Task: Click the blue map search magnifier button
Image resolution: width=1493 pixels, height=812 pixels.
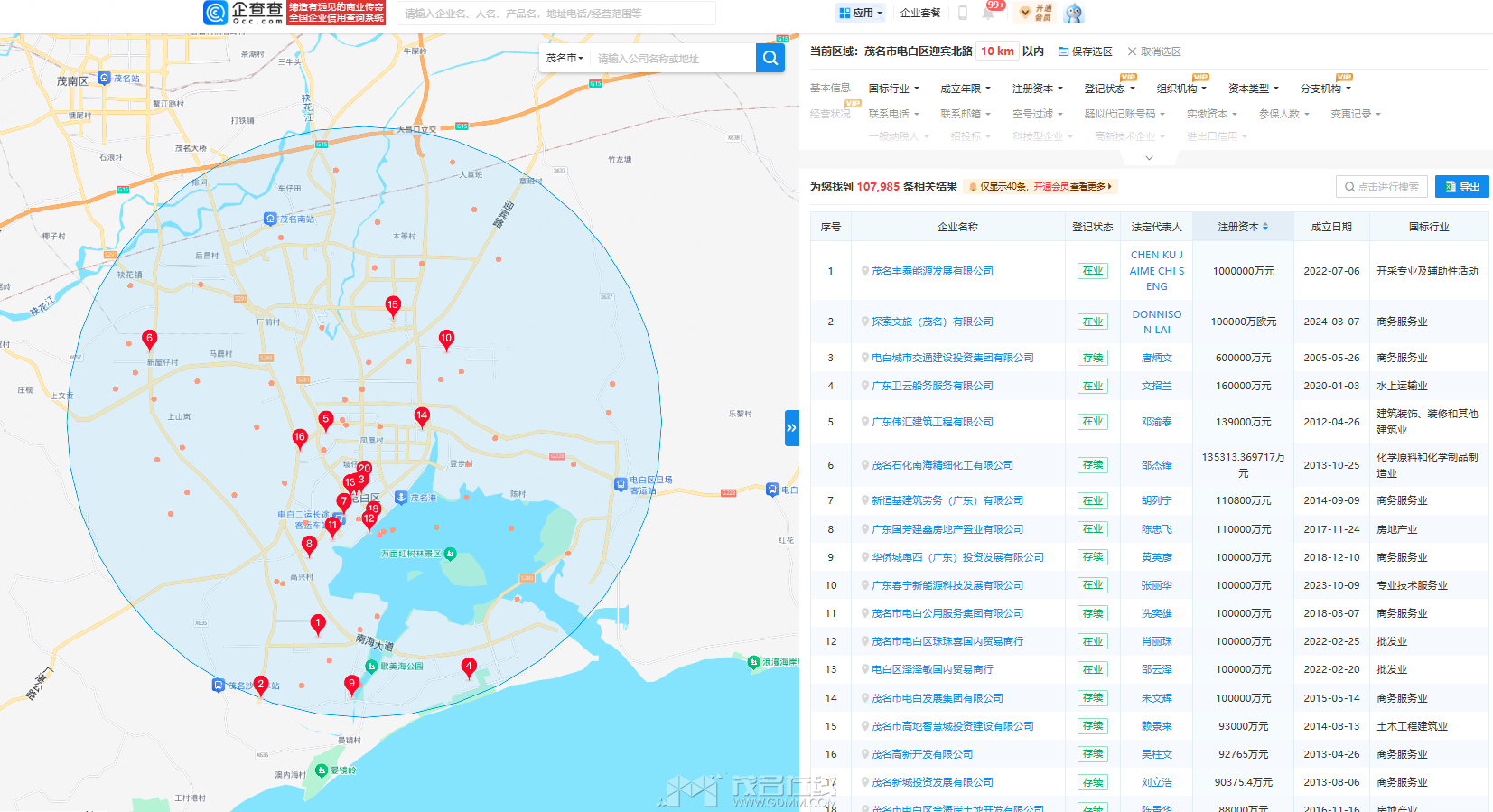Action: click(x=770, y=58)
